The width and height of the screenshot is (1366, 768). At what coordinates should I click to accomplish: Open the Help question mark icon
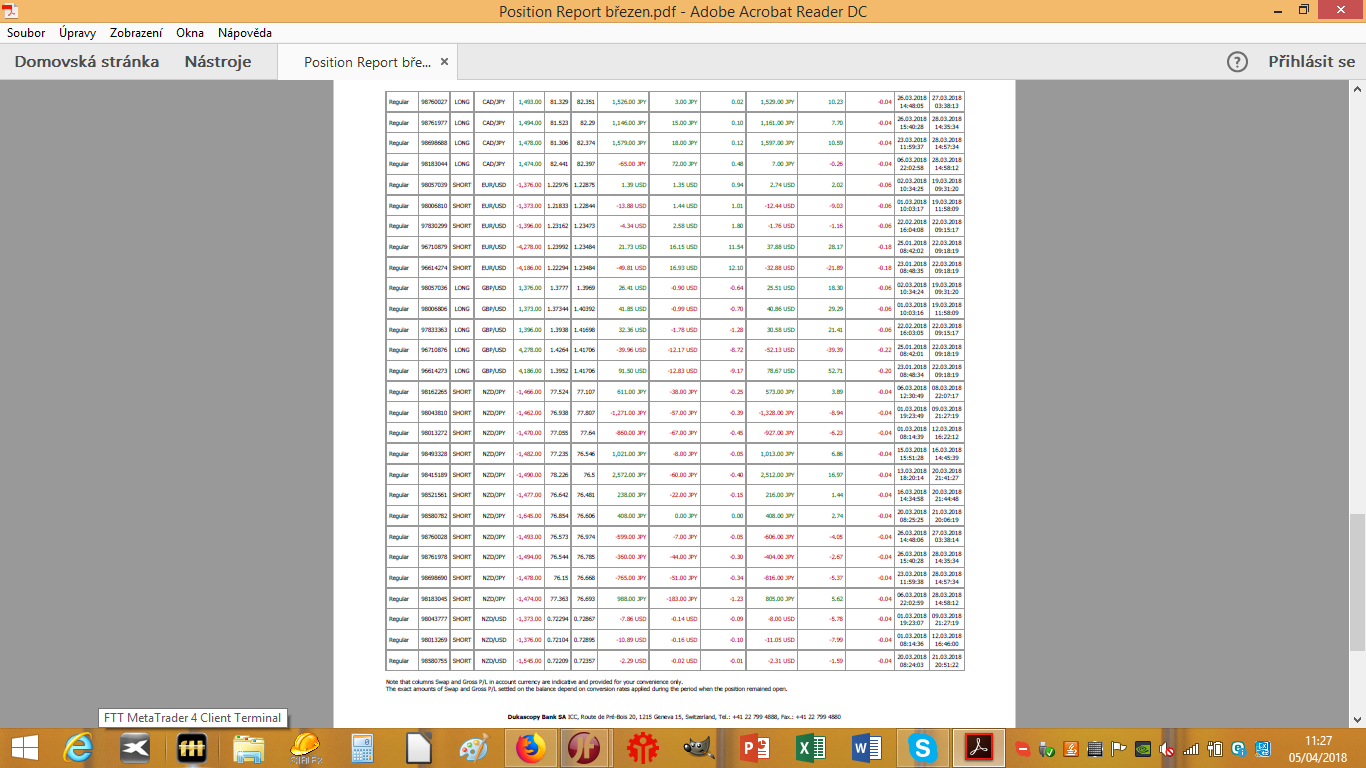click(x=1237, y=62)
